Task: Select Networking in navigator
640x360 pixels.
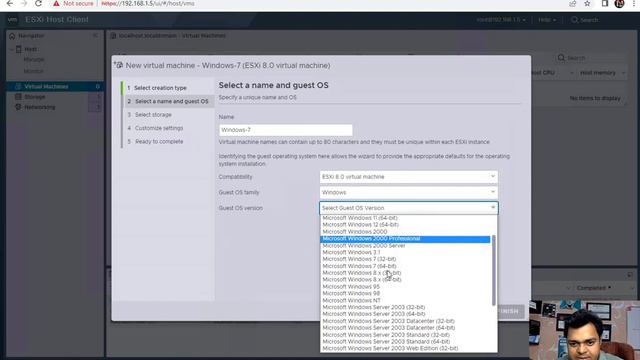Action: (x=39, y=107)
